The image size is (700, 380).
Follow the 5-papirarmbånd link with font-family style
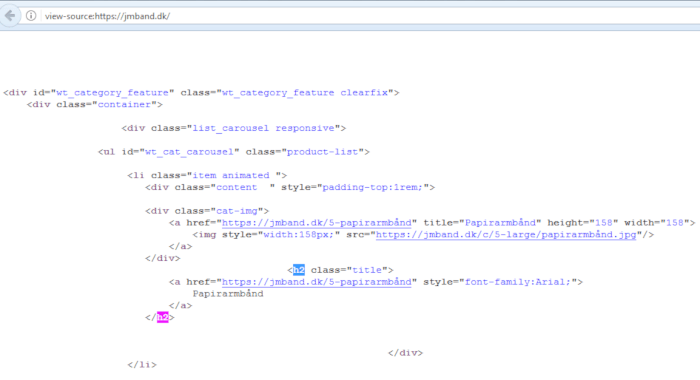[317, 282]
